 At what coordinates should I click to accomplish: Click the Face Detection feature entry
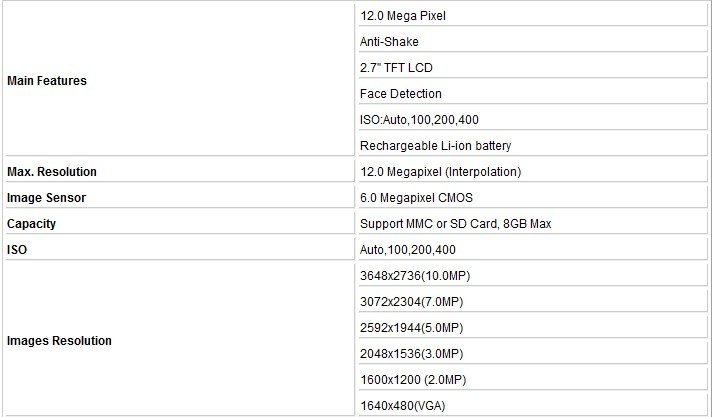(401, 94)
